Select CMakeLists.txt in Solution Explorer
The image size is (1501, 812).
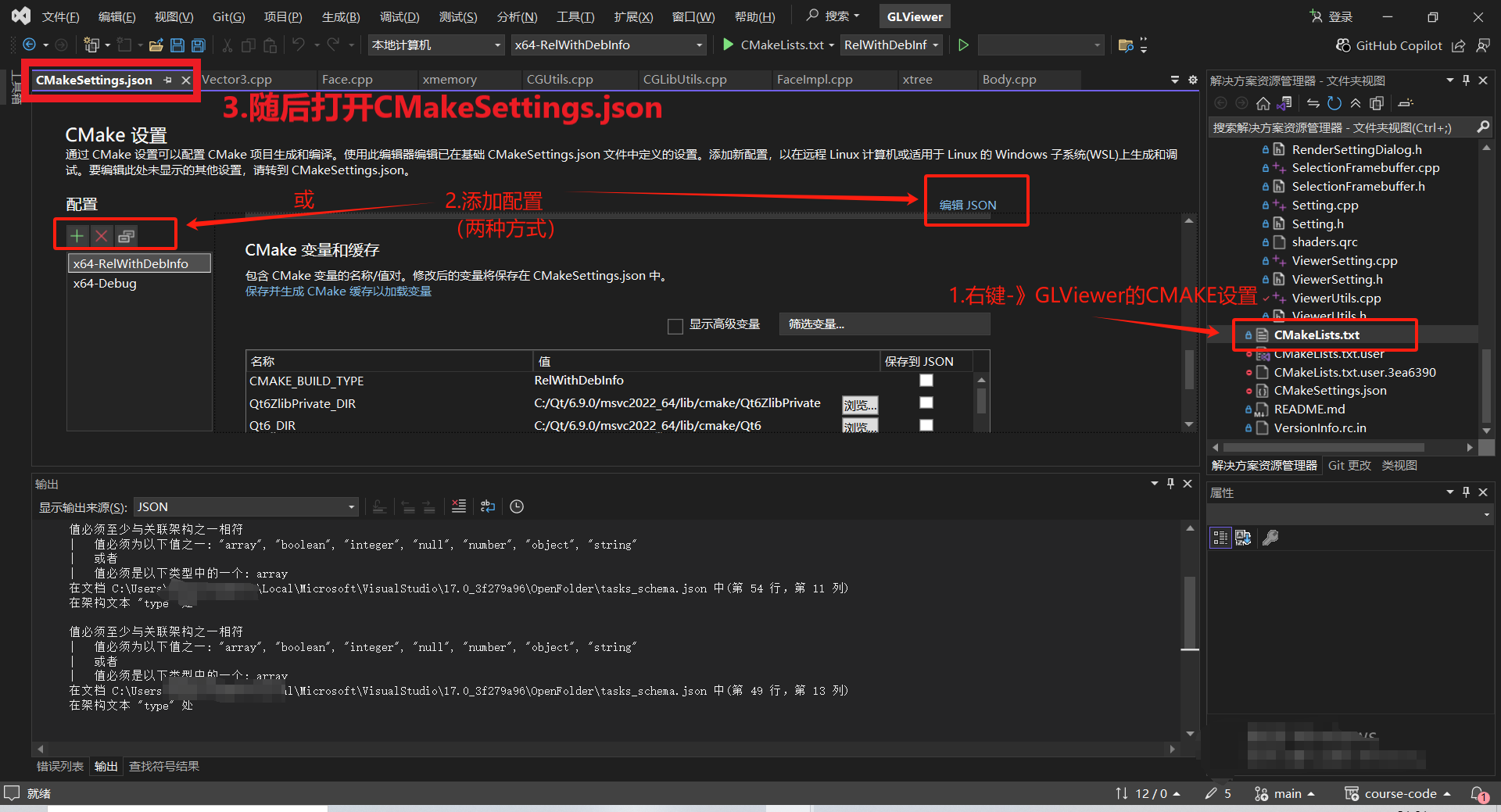tap(1317, 335)
